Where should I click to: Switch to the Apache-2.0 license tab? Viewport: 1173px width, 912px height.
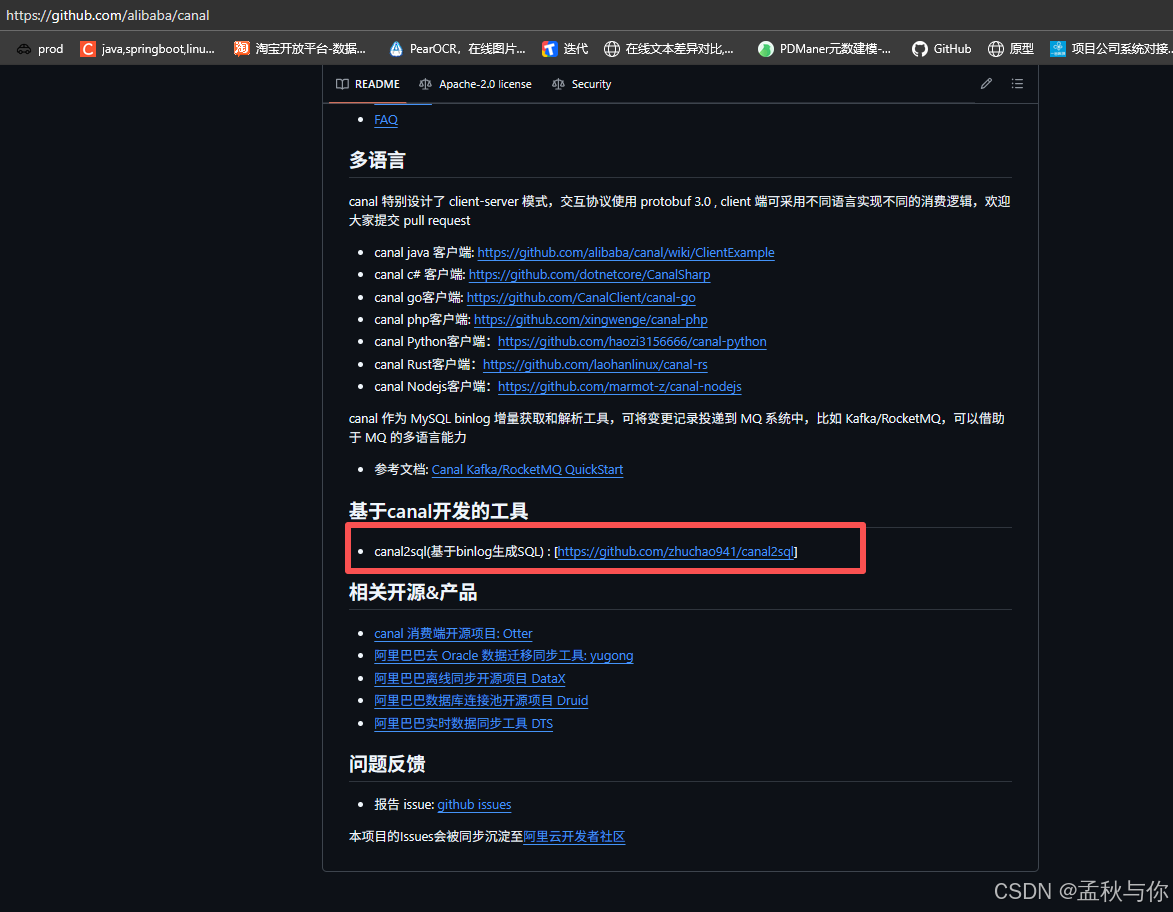coord(475,85)
